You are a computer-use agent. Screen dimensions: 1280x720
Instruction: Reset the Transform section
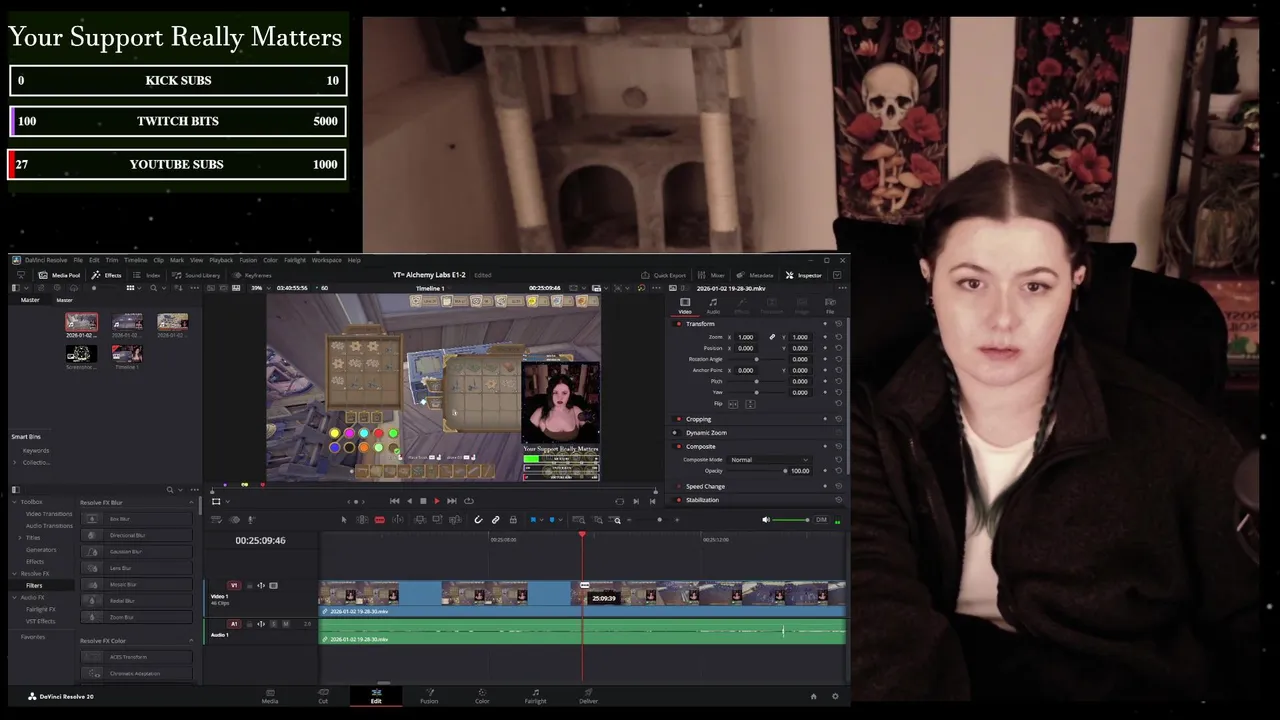click(838, 324)
